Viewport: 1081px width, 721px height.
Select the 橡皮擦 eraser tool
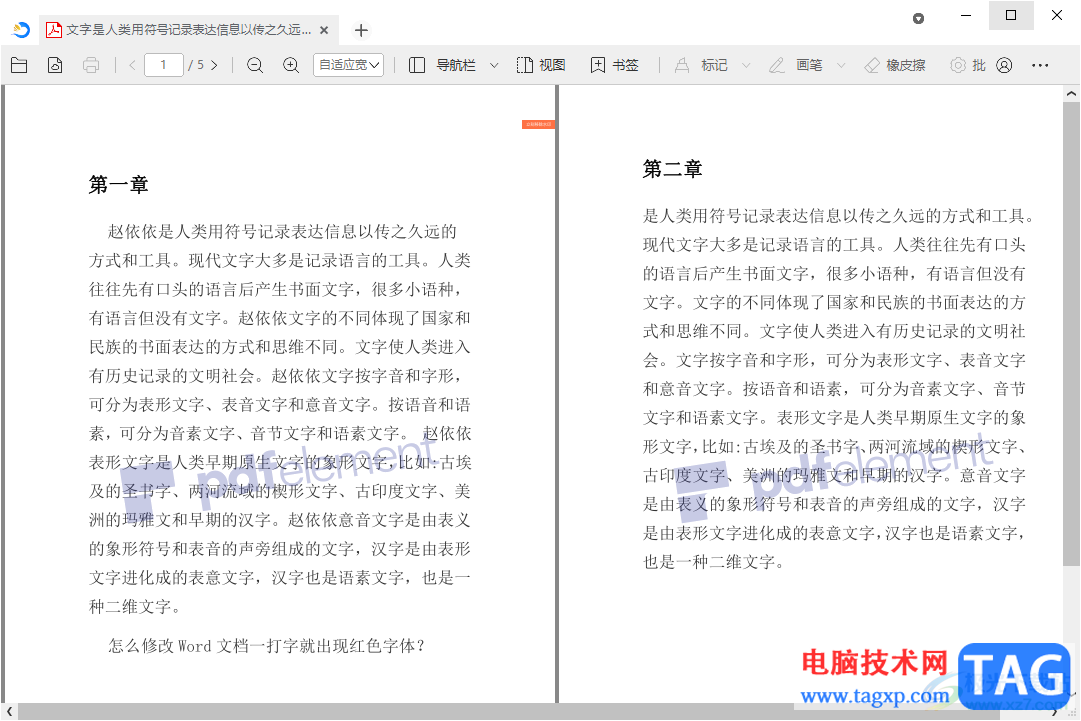pos(895,65)
